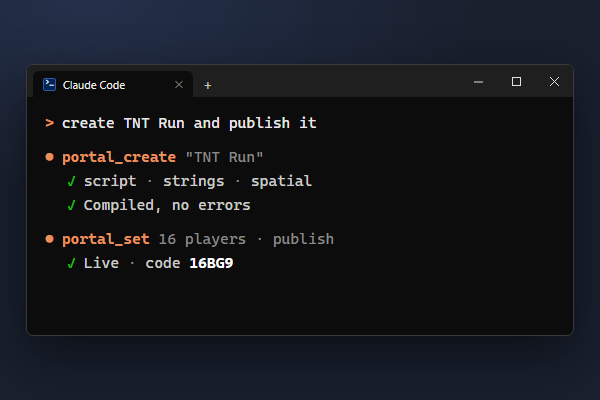Close the Claude Code tab
Screen dimensions: 600x400
tap(179, 85)
